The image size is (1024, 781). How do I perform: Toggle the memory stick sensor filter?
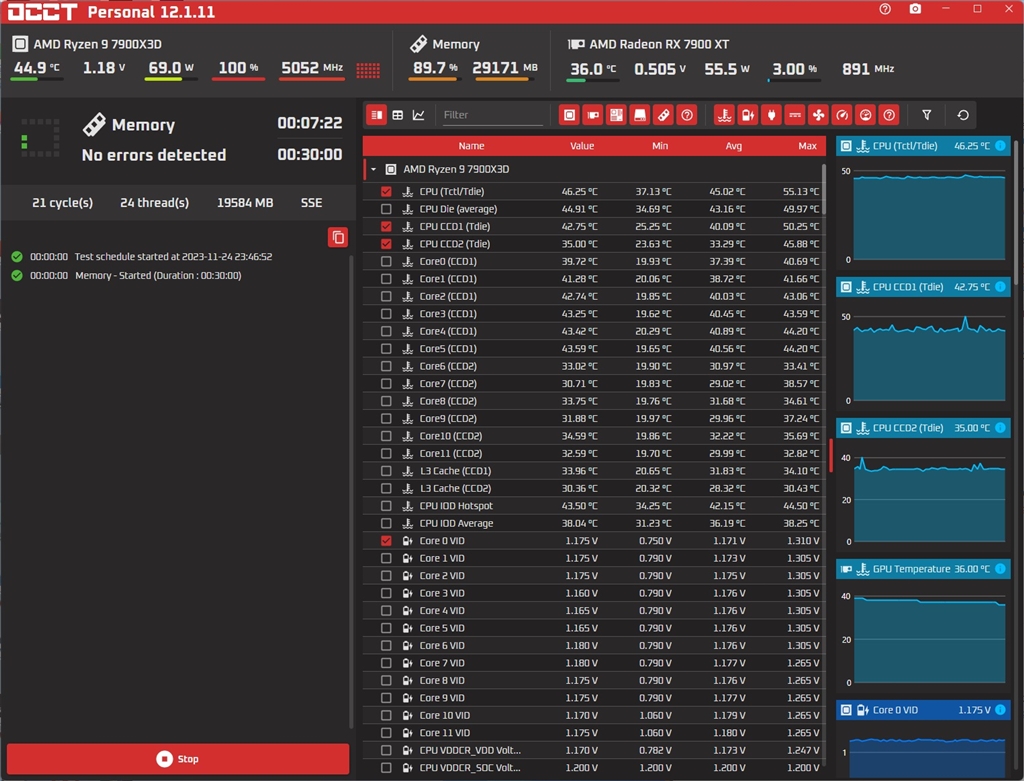pos(664,115)
